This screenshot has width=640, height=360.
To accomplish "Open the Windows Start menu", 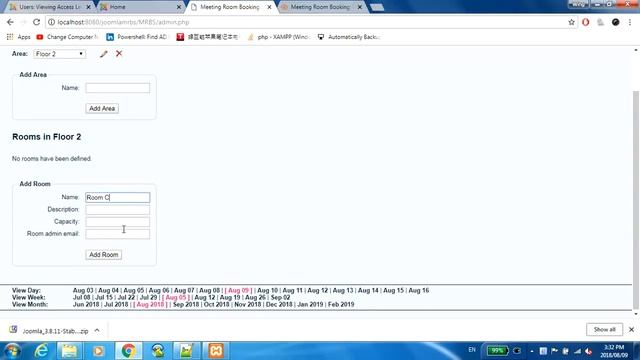I will click(12, 351).
